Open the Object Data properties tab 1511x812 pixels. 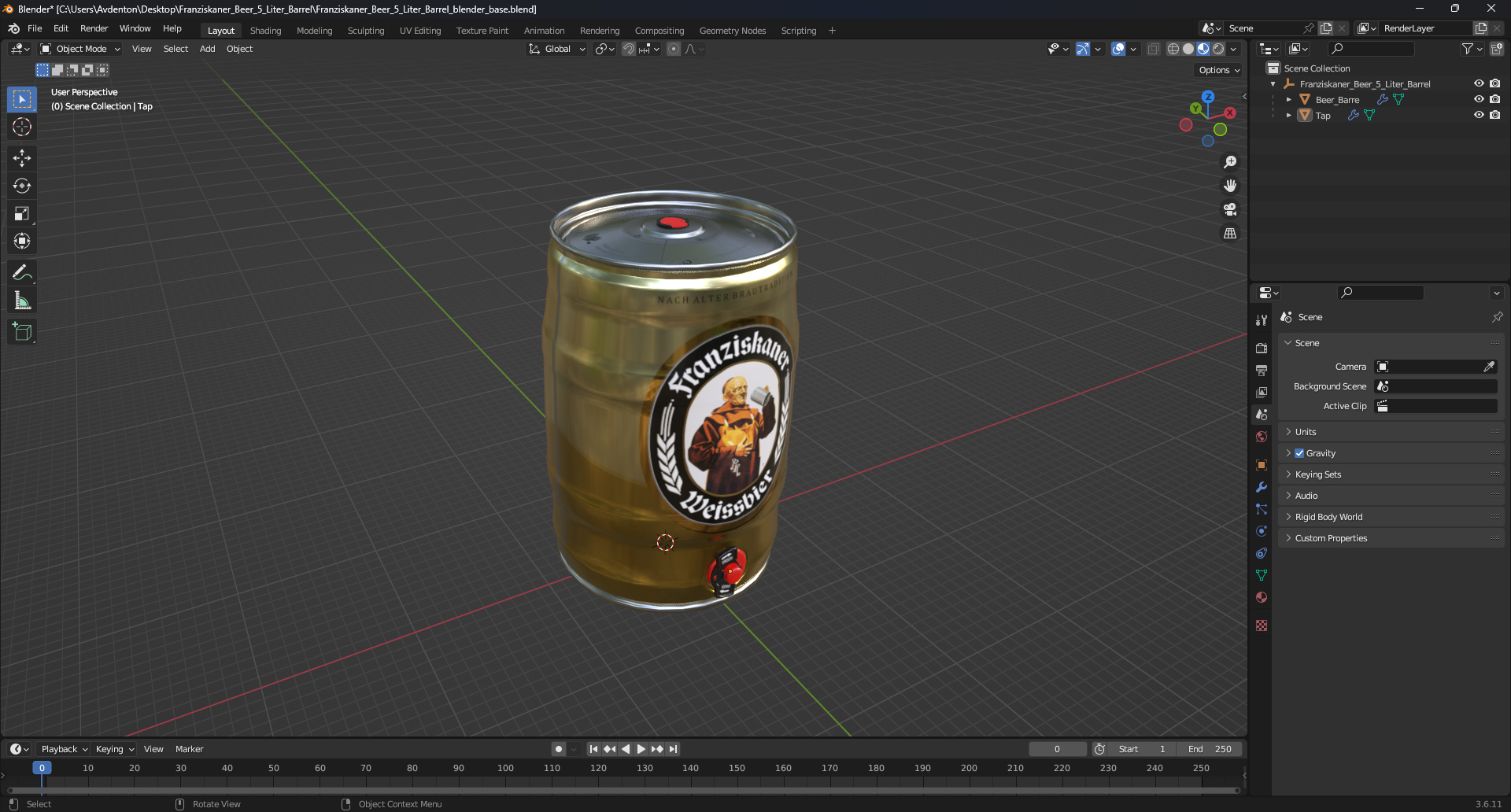point(1262,575)
